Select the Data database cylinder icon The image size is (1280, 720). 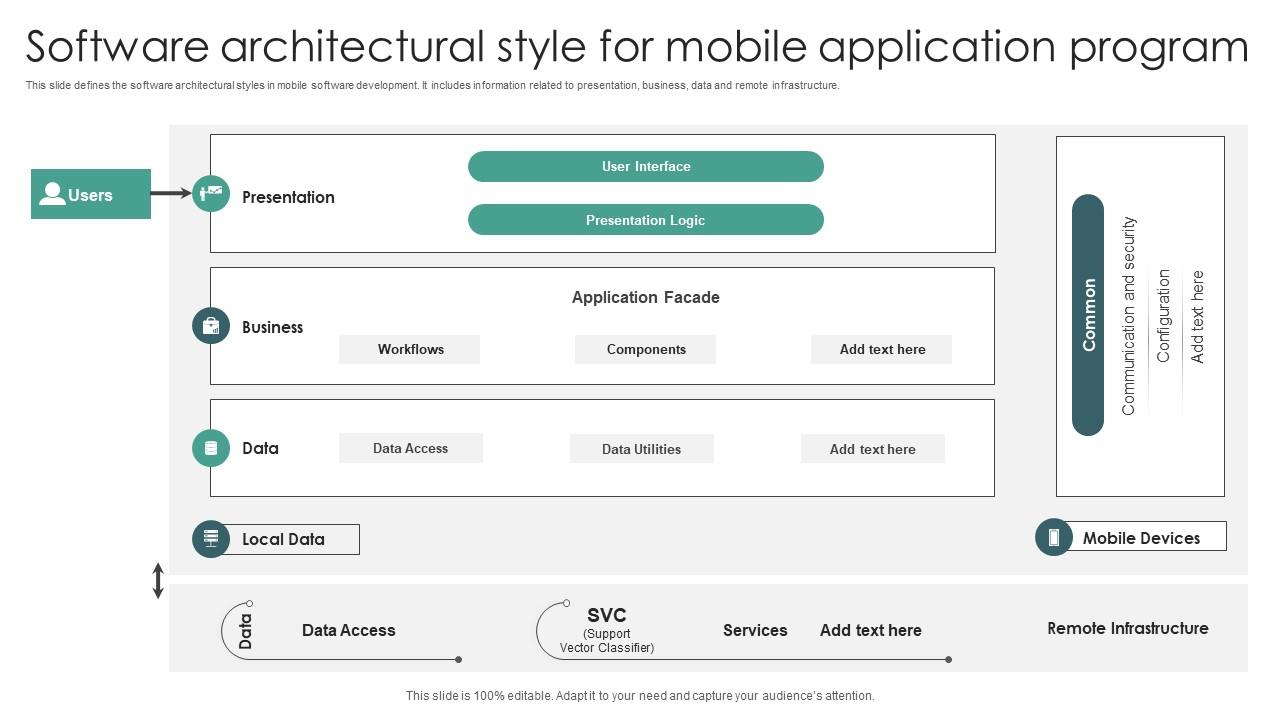211,448
